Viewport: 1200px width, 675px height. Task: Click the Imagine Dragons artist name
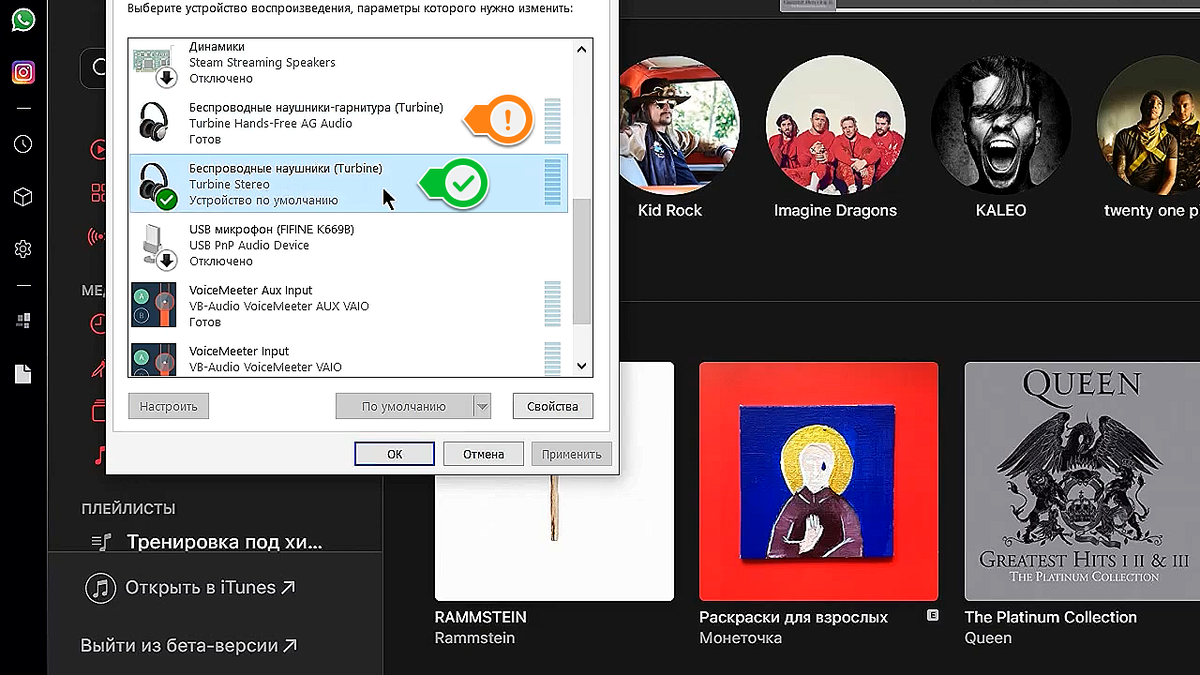(835, 210)
